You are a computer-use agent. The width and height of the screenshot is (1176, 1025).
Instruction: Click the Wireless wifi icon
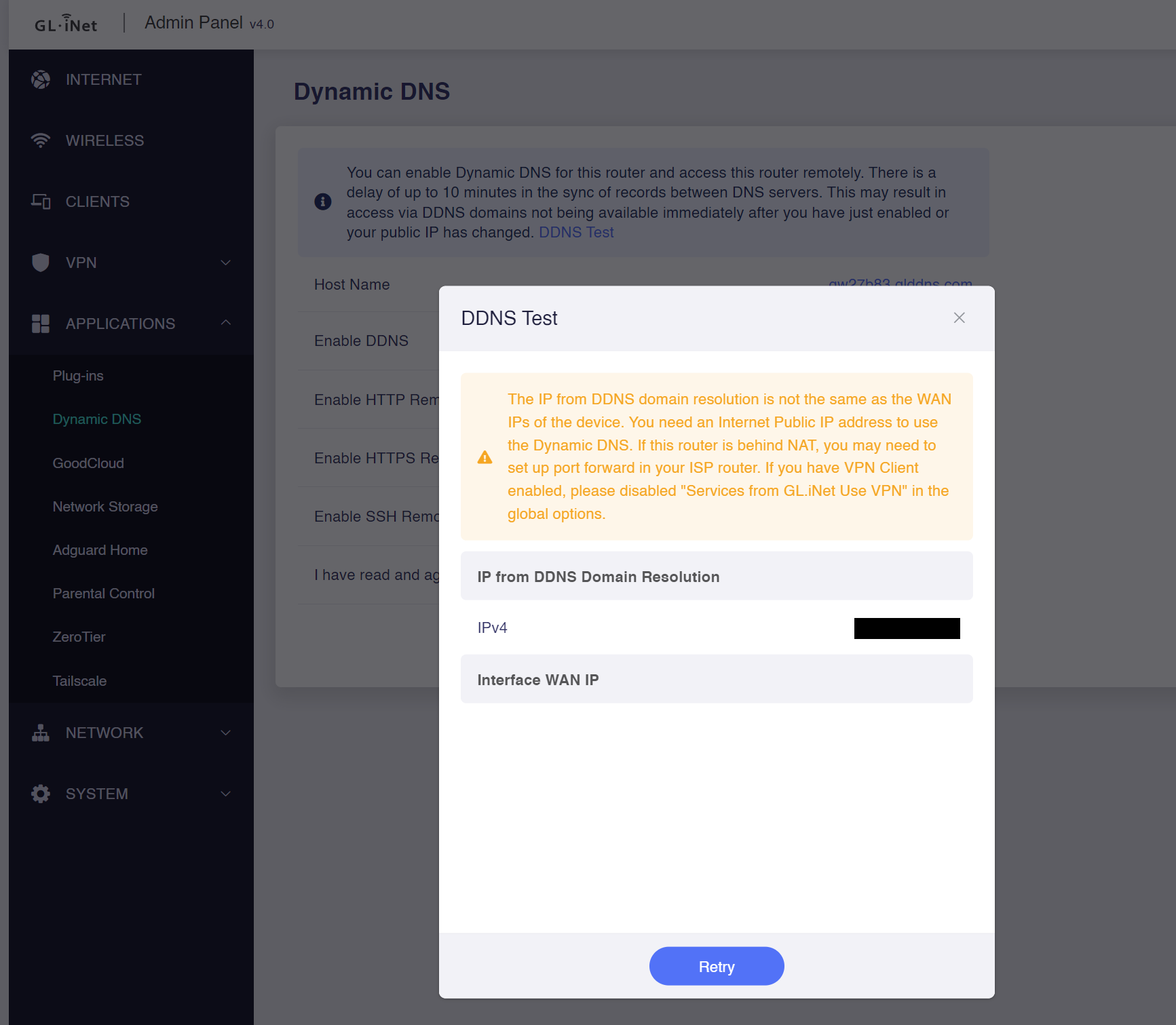pos(41,140)
